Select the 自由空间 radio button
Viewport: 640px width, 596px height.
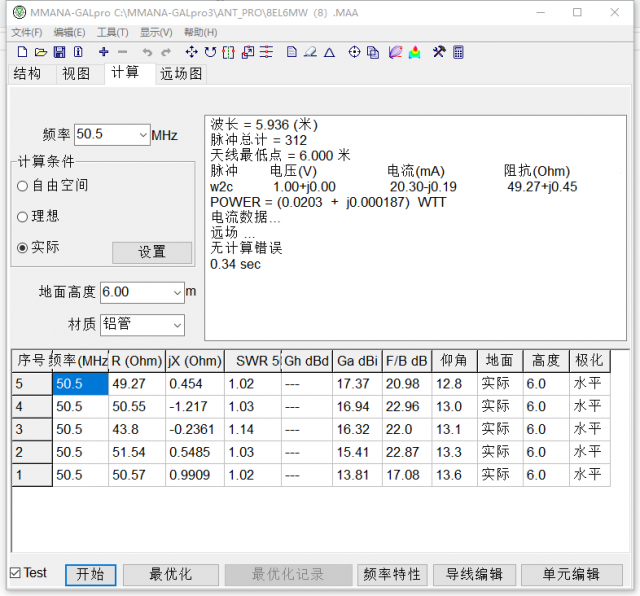(22, 186)
